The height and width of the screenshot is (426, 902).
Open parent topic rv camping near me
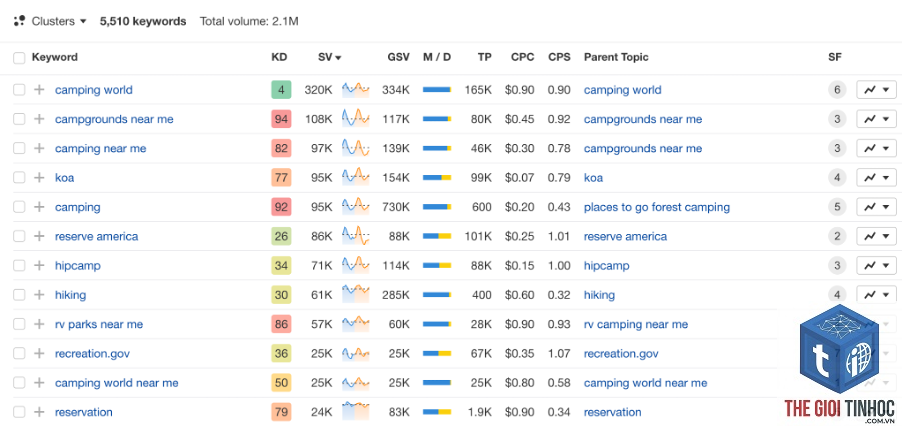point(636,324)
